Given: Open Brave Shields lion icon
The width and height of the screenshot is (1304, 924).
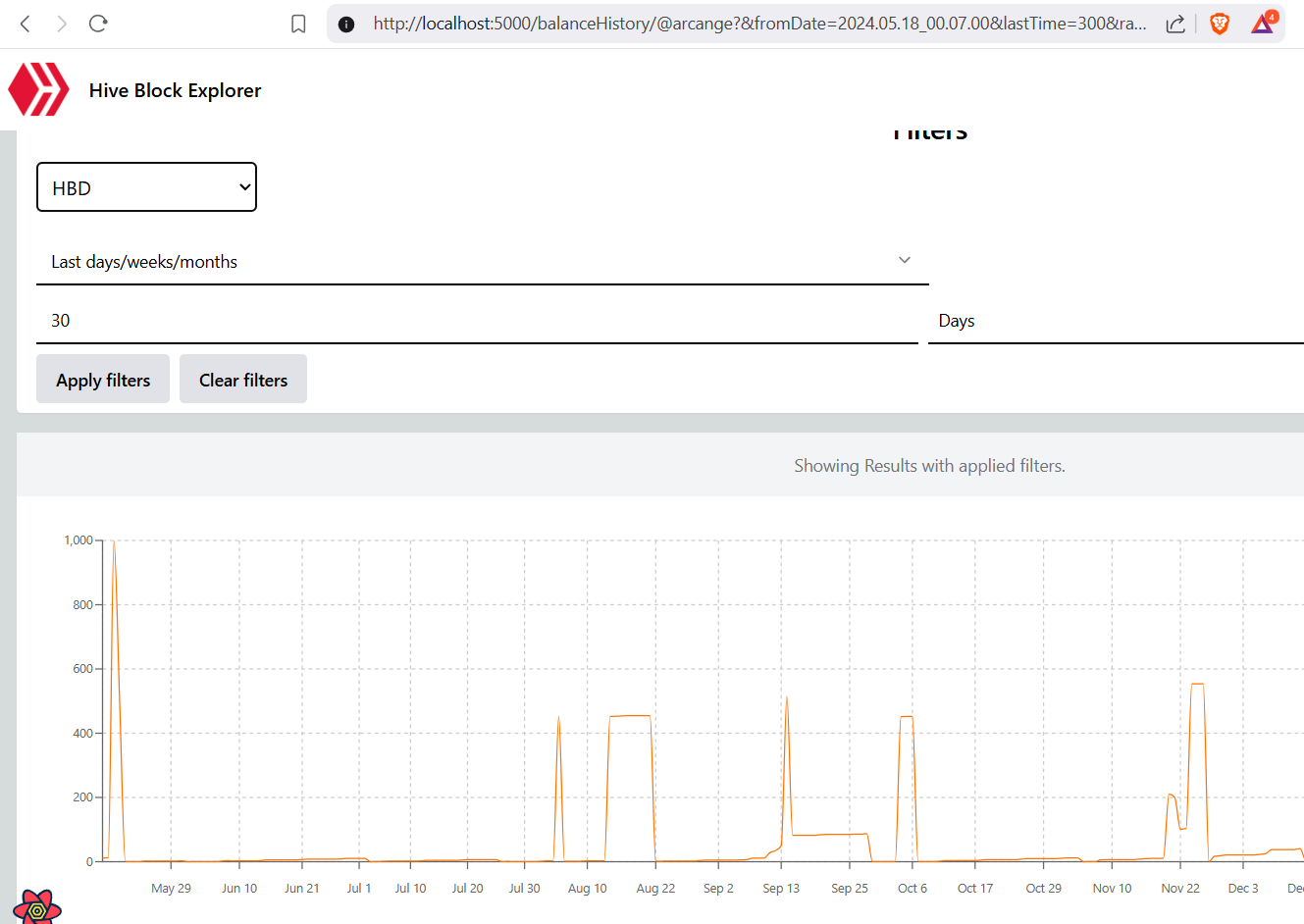Looking at the screenshot, I should [x=1219, y=24].
